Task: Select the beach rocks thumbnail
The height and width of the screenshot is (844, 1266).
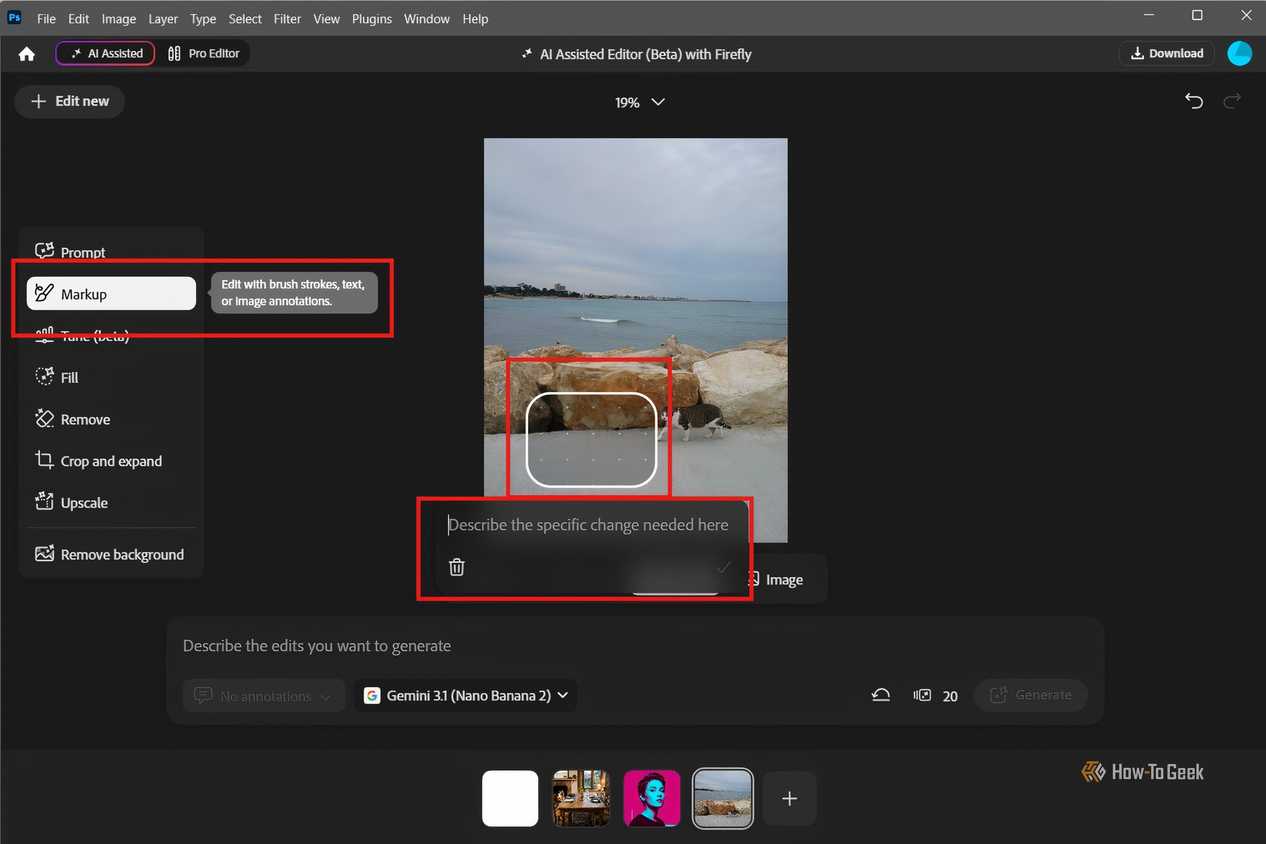Action: tap(723, 798)
